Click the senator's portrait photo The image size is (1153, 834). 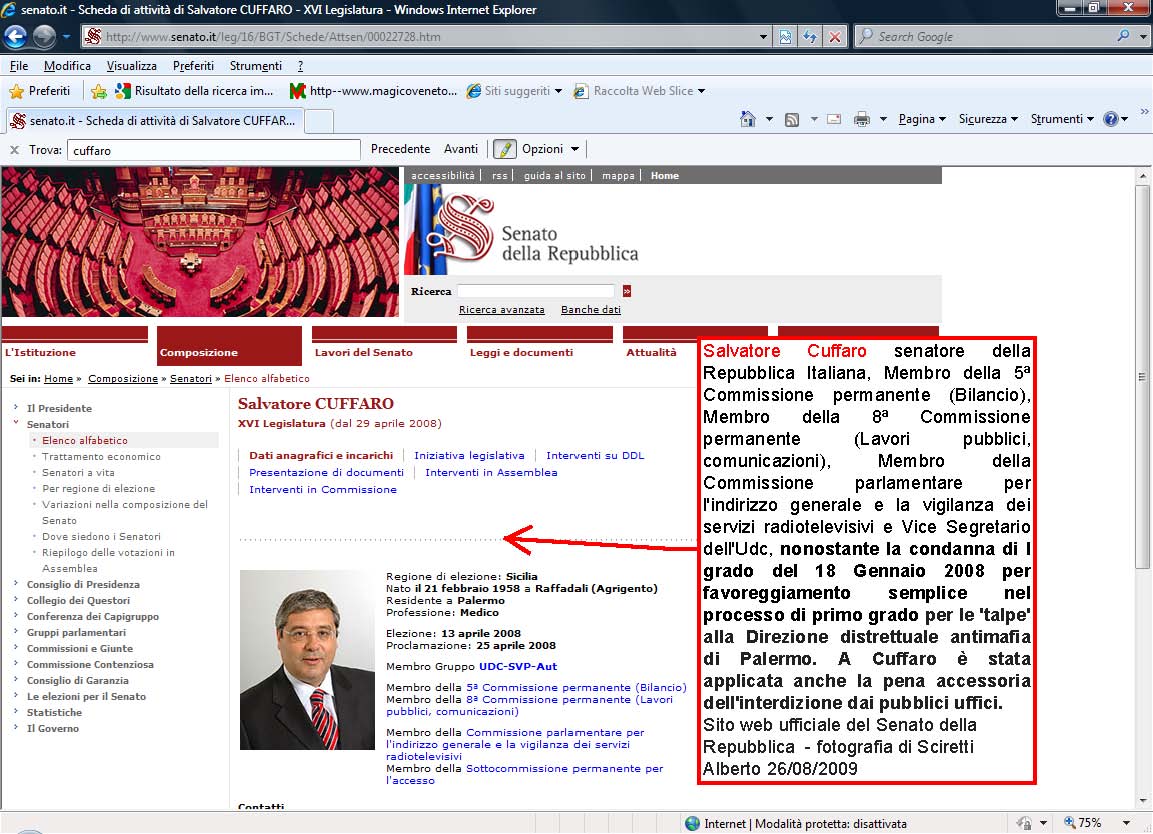coord(307,660)
